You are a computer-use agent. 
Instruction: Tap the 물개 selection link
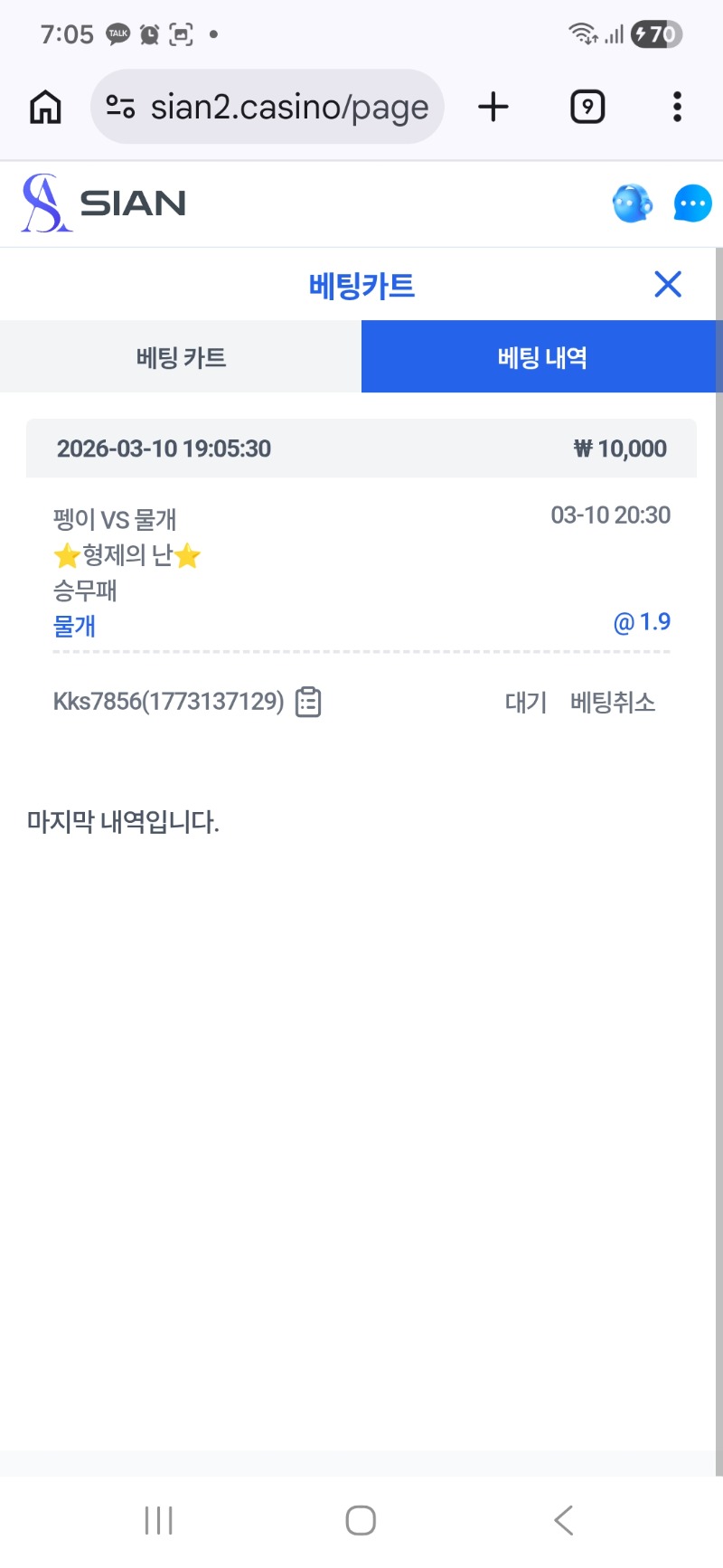click(75, 626)
